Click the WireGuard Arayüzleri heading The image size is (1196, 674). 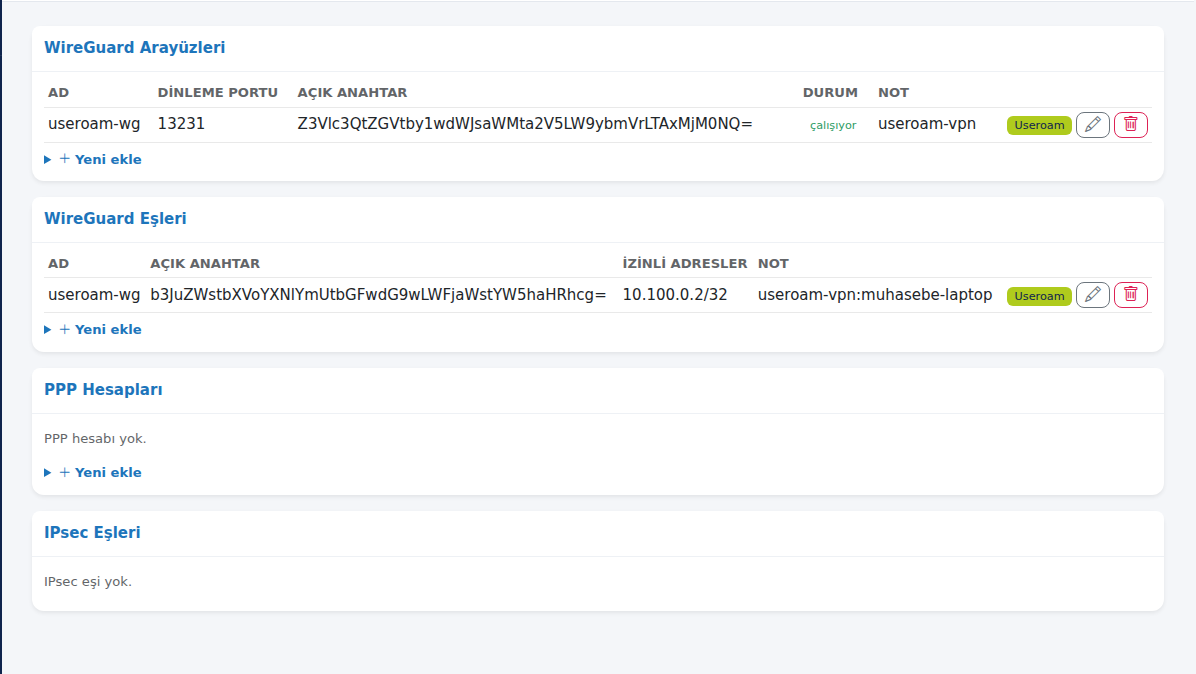click(x=134, y=47)
